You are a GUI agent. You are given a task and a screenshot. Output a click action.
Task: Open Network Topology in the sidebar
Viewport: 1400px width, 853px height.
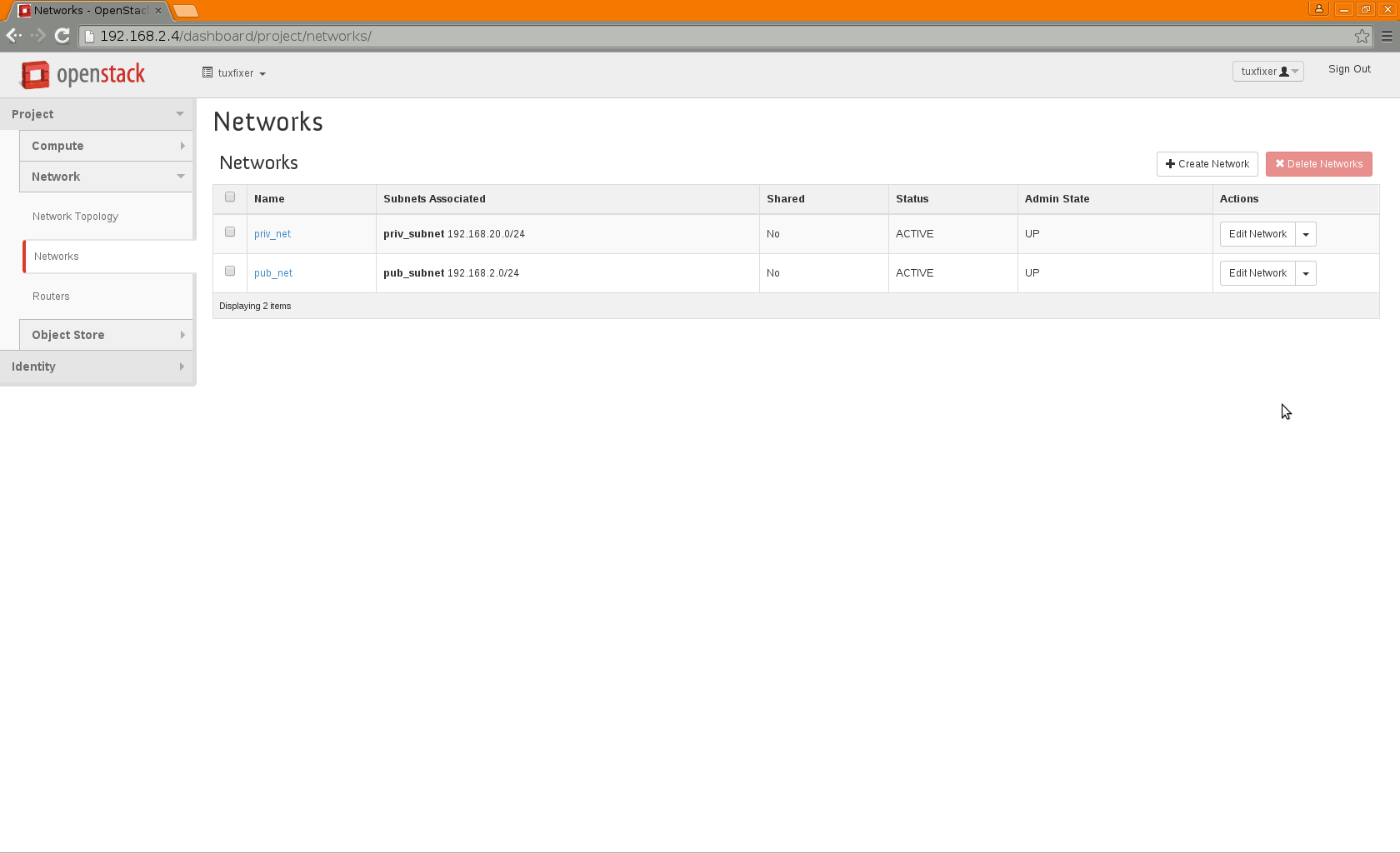(x=75, y=217)
